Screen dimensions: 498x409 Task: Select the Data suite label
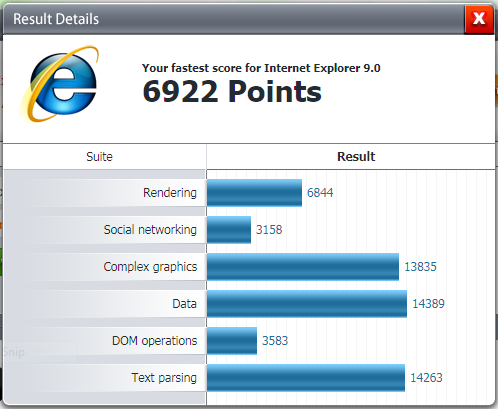(184, 304)
